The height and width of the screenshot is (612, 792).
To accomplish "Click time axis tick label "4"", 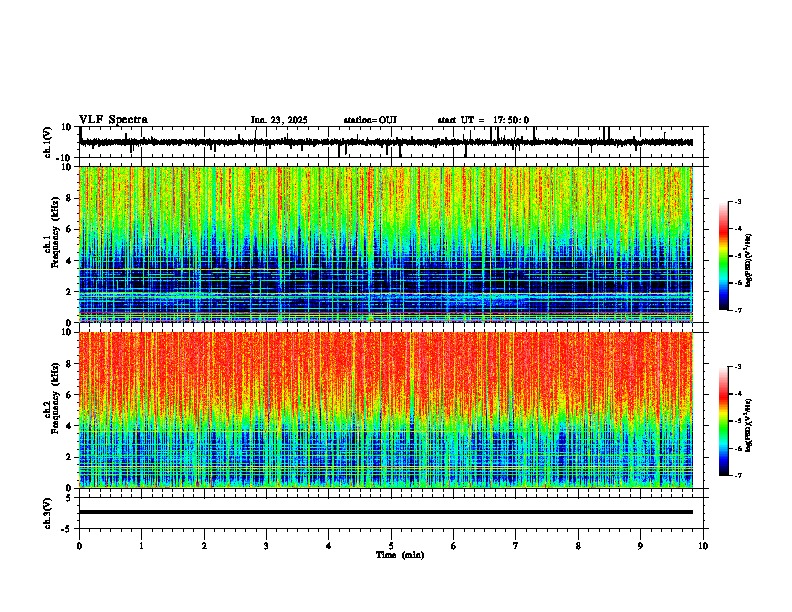I will [328, 546].
